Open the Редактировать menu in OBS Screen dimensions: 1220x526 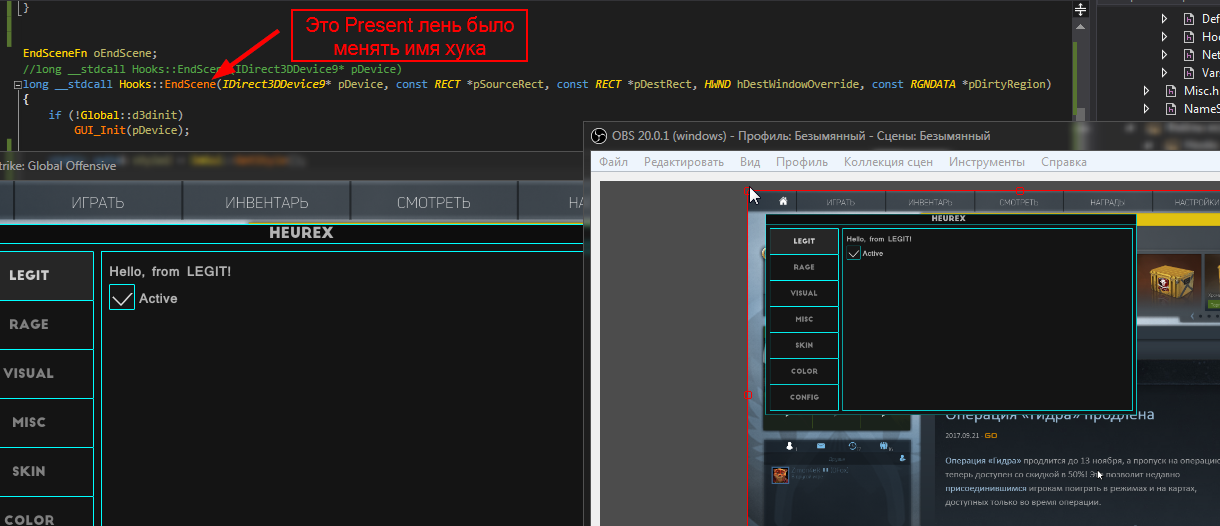[x=683, y=162]
